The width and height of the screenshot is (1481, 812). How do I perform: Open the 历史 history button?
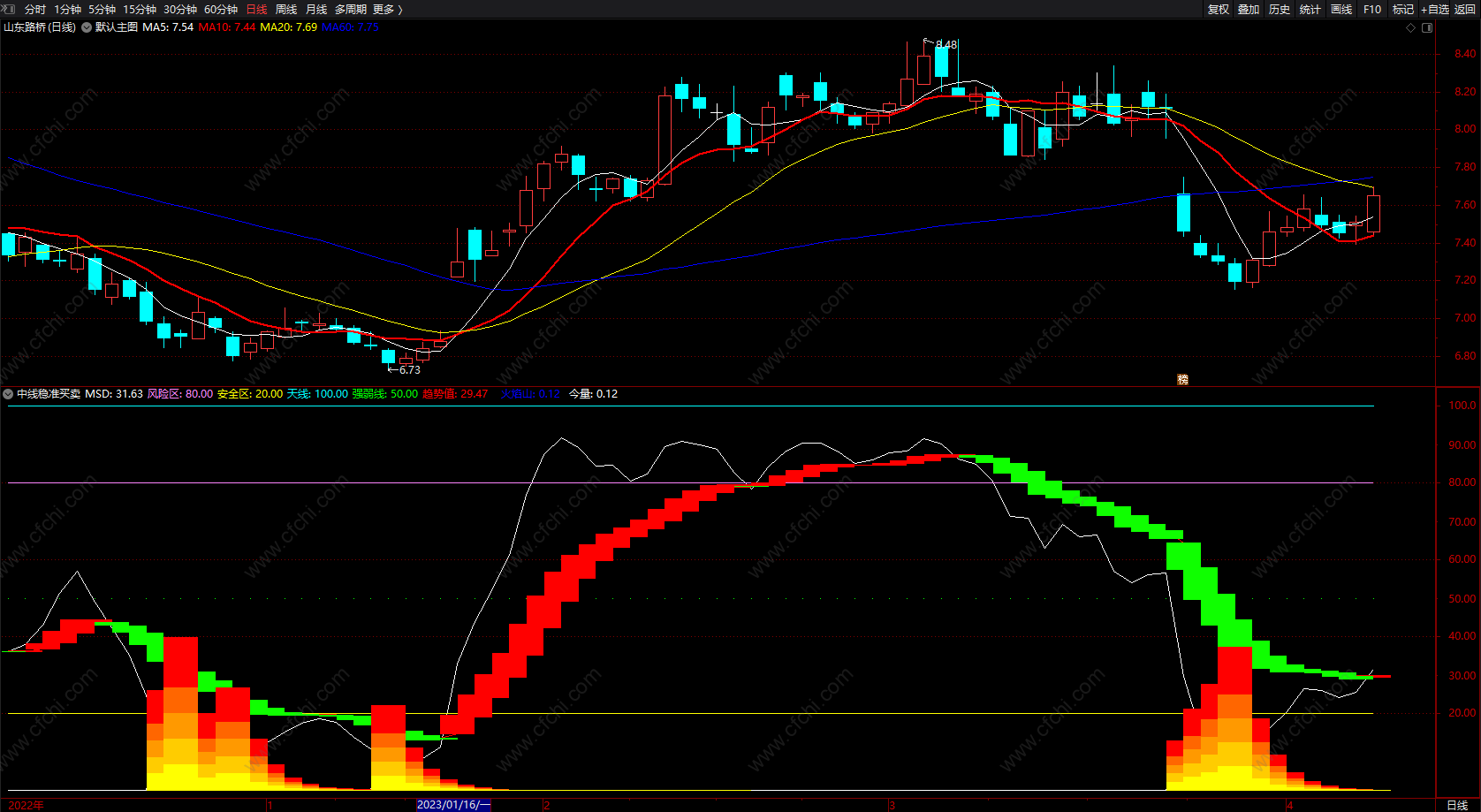point(1280,9)
